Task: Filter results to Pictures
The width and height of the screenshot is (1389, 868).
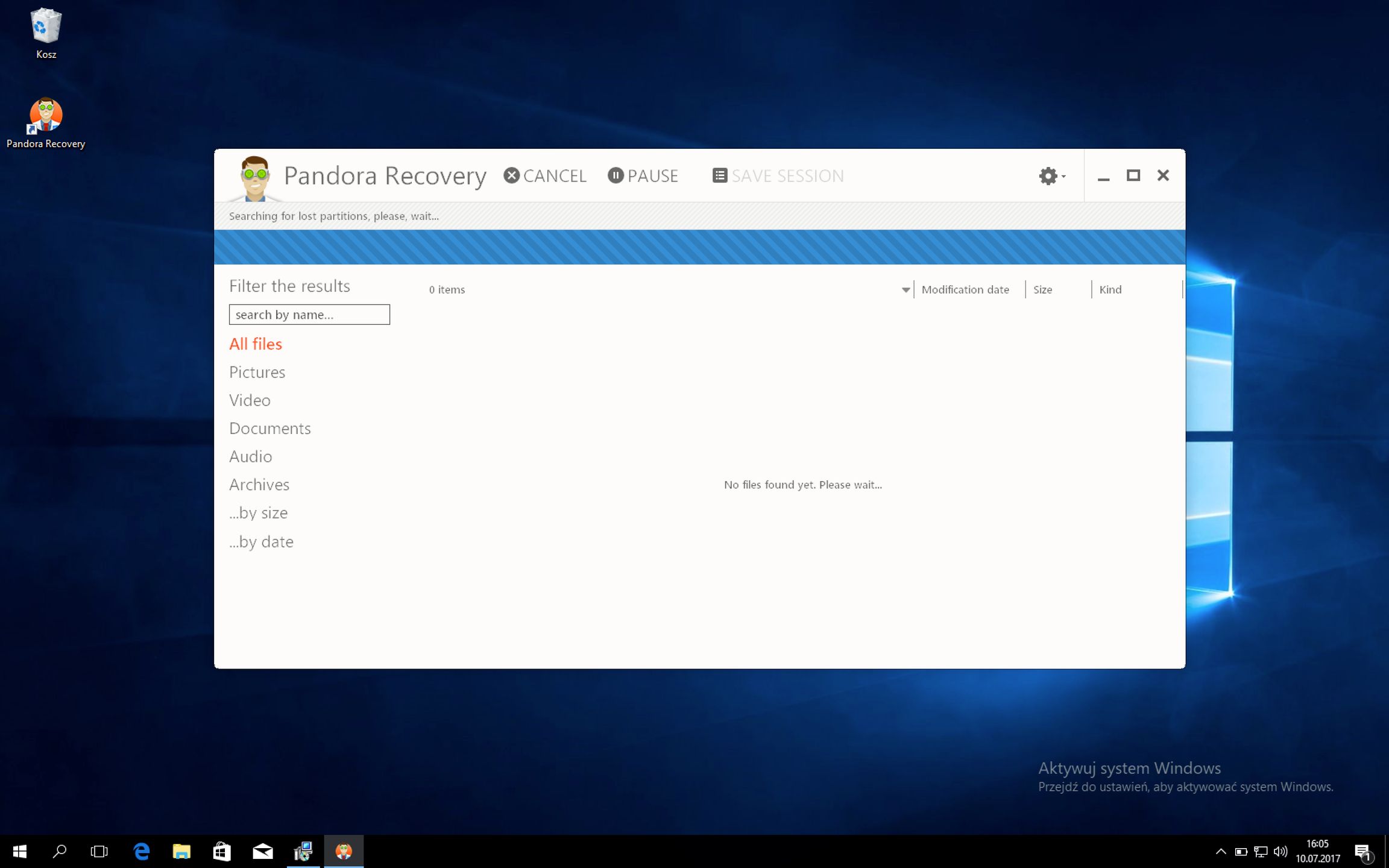Action: point(257,373)
